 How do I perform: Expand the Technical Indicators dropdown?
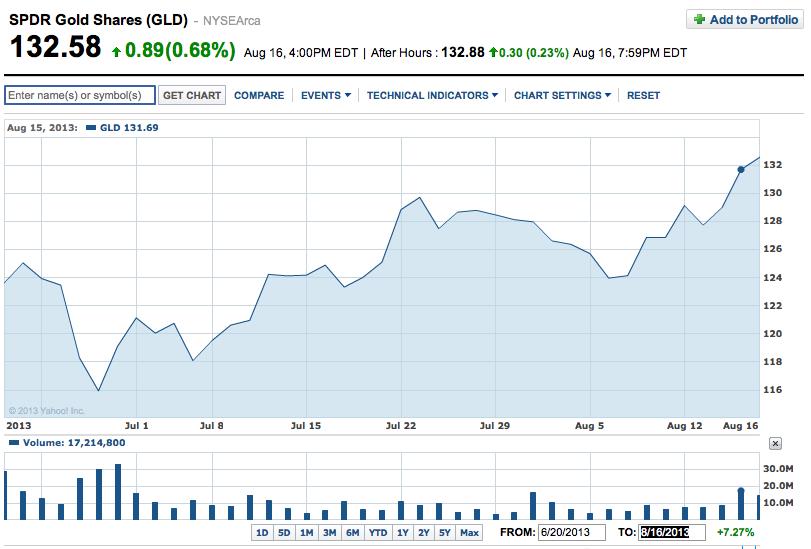[x=432, y=96]
